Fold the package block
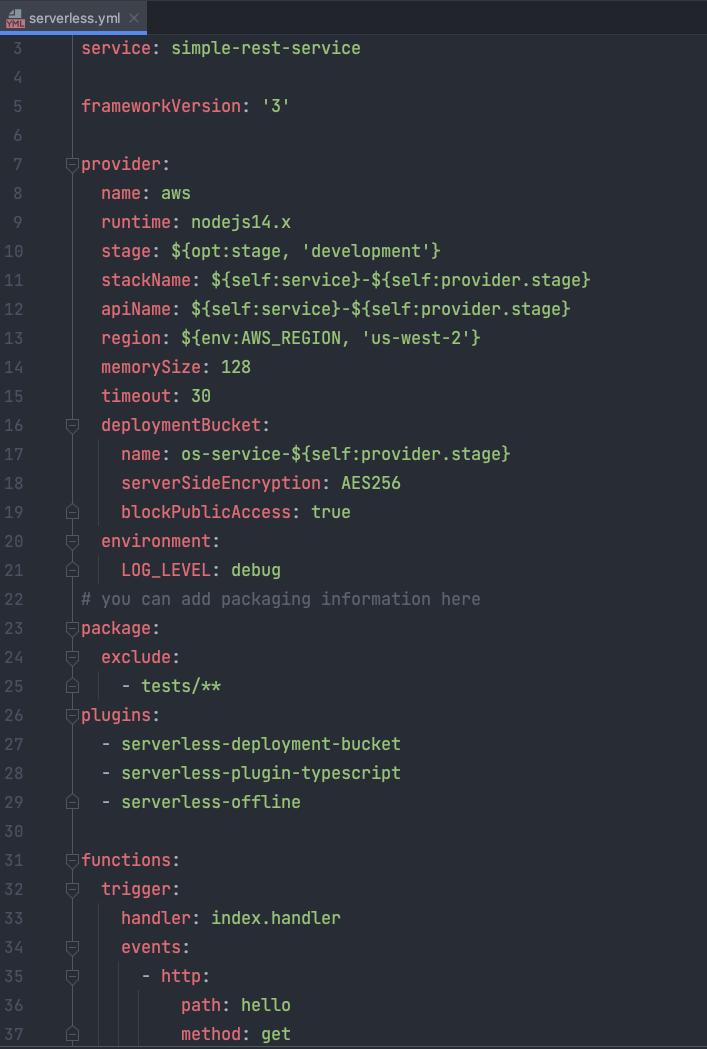 tap(72, 628)
